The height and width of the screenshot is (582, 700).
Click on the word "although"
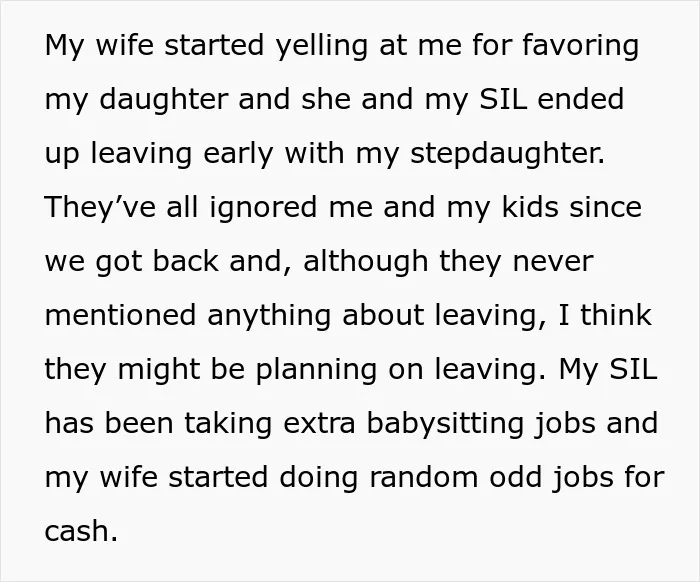coord(366,262)
